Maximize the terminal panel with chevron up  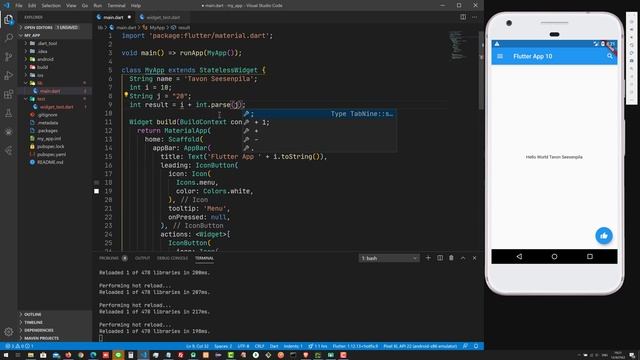(463, 258)
